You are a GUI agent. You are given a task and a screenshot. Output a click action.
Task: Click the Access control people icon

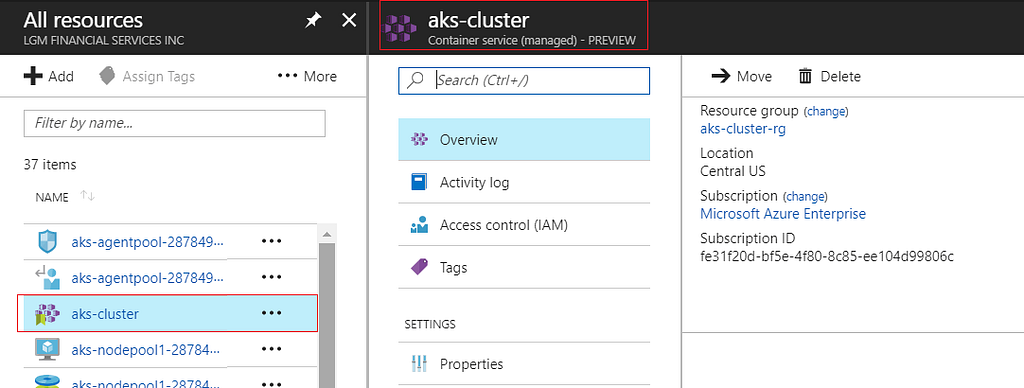click(419, 225)
